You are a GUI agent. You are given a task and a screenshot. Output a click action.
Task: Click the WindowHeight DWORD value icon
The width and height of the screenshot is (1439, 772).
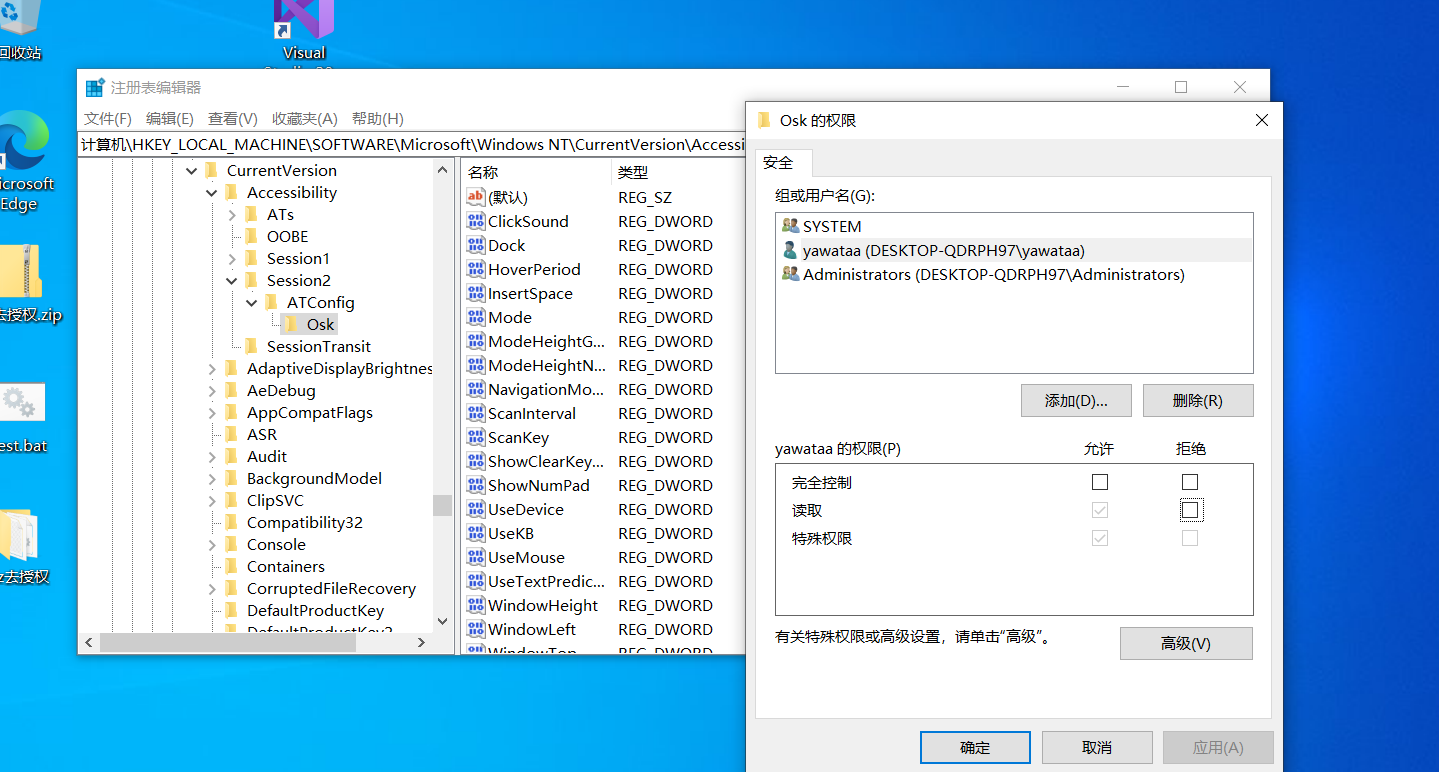point(476,605)
